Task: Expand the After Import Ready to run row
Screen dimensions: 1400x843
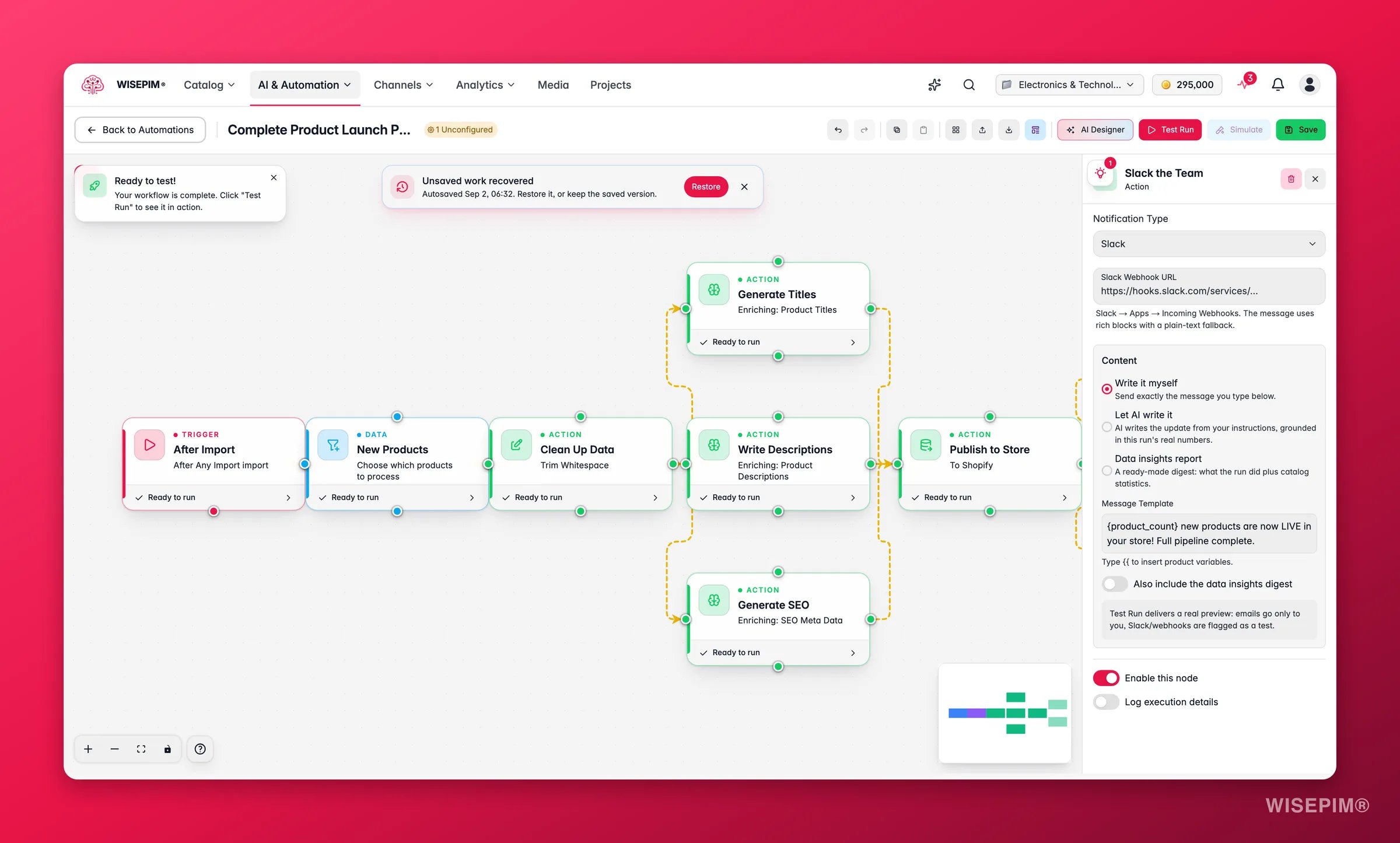Action: [x=213, y=498]
